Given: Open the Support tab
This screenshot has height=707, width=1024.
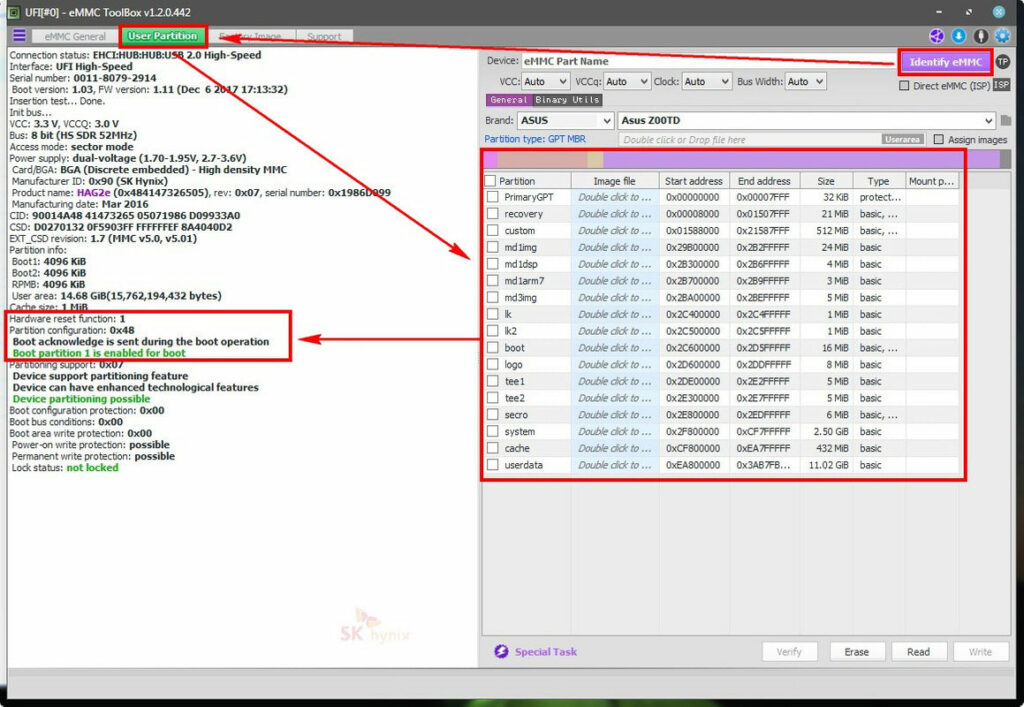Looking at the screenshot, I should click(x=324, y=34).
